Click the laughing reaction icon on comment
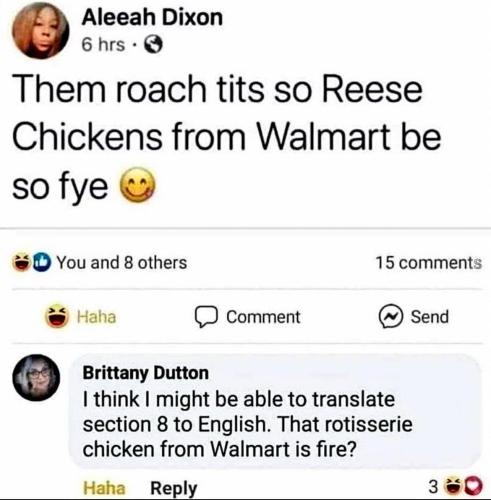Viewport: 491px width, 500px height. tap(454, 486)
